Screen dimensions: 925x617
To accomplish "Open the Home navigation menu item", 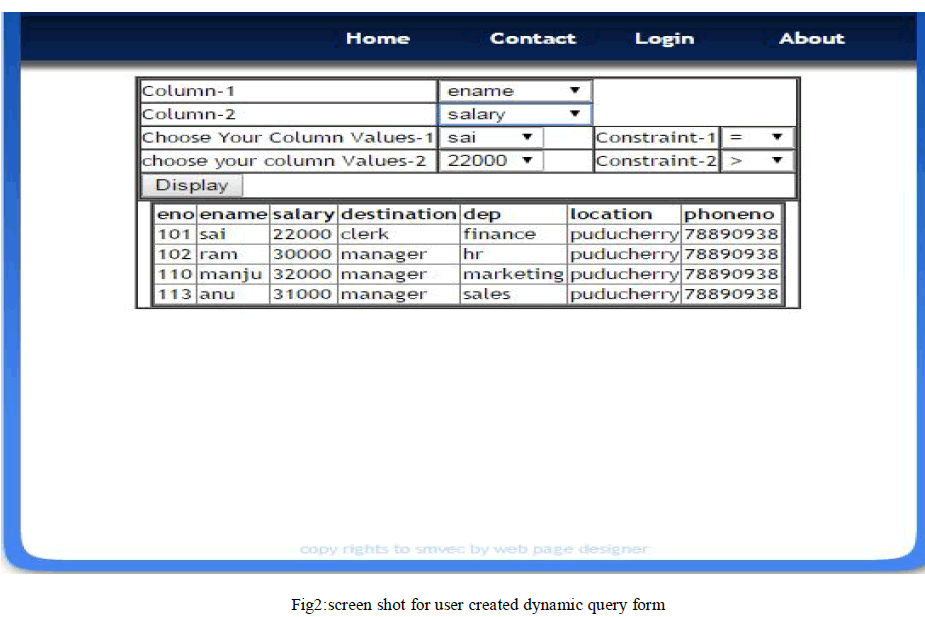I will click(x=377, y=38).
